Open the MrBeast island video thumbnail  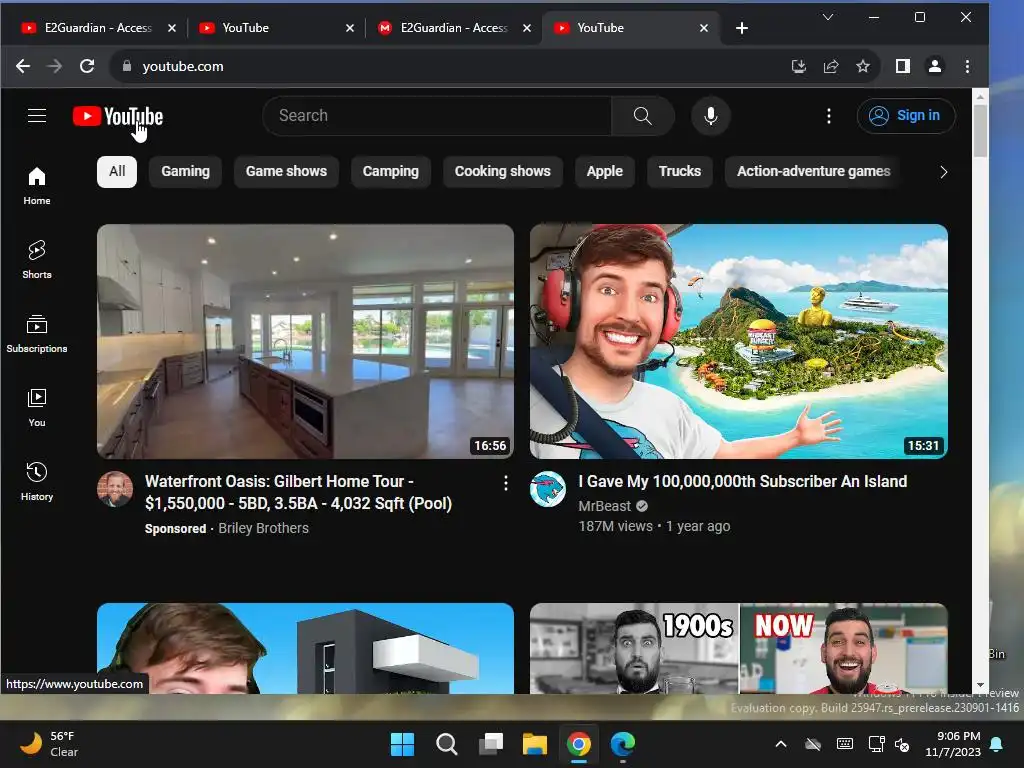pyautogui.click(x=739, y=341)
